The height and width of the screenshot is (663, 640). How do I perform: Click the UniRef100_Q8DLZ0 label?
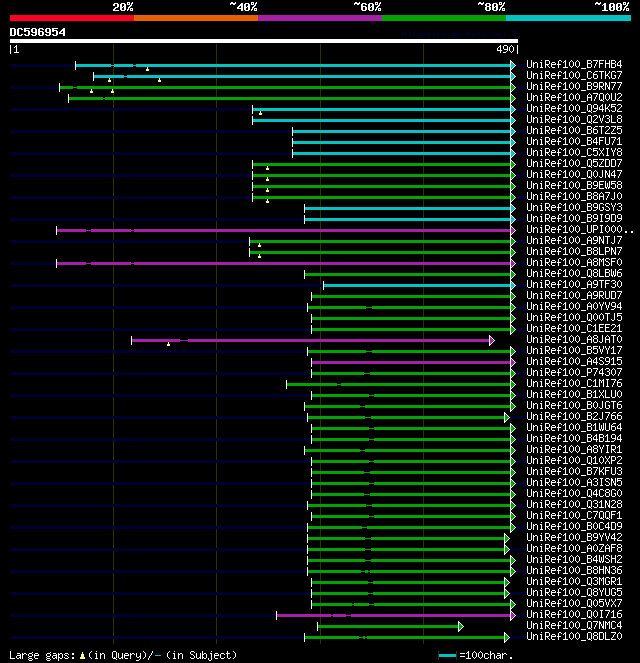[574, 636]
